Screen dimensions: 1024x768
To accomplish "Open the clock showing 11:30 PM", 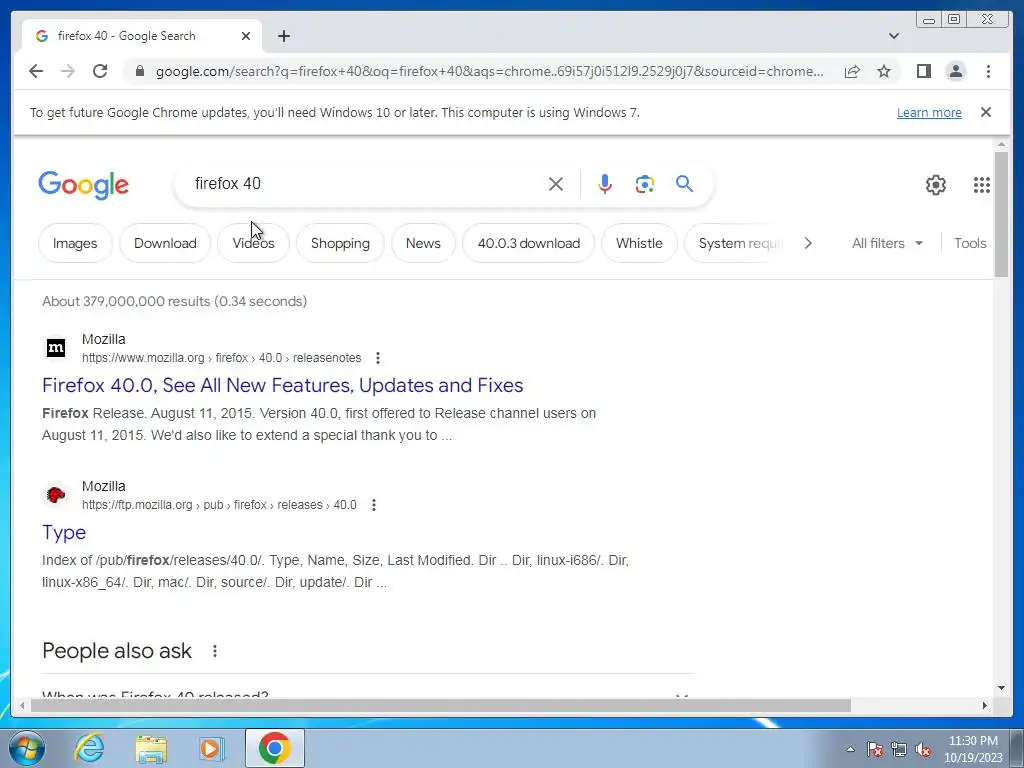I will (973, 749).
